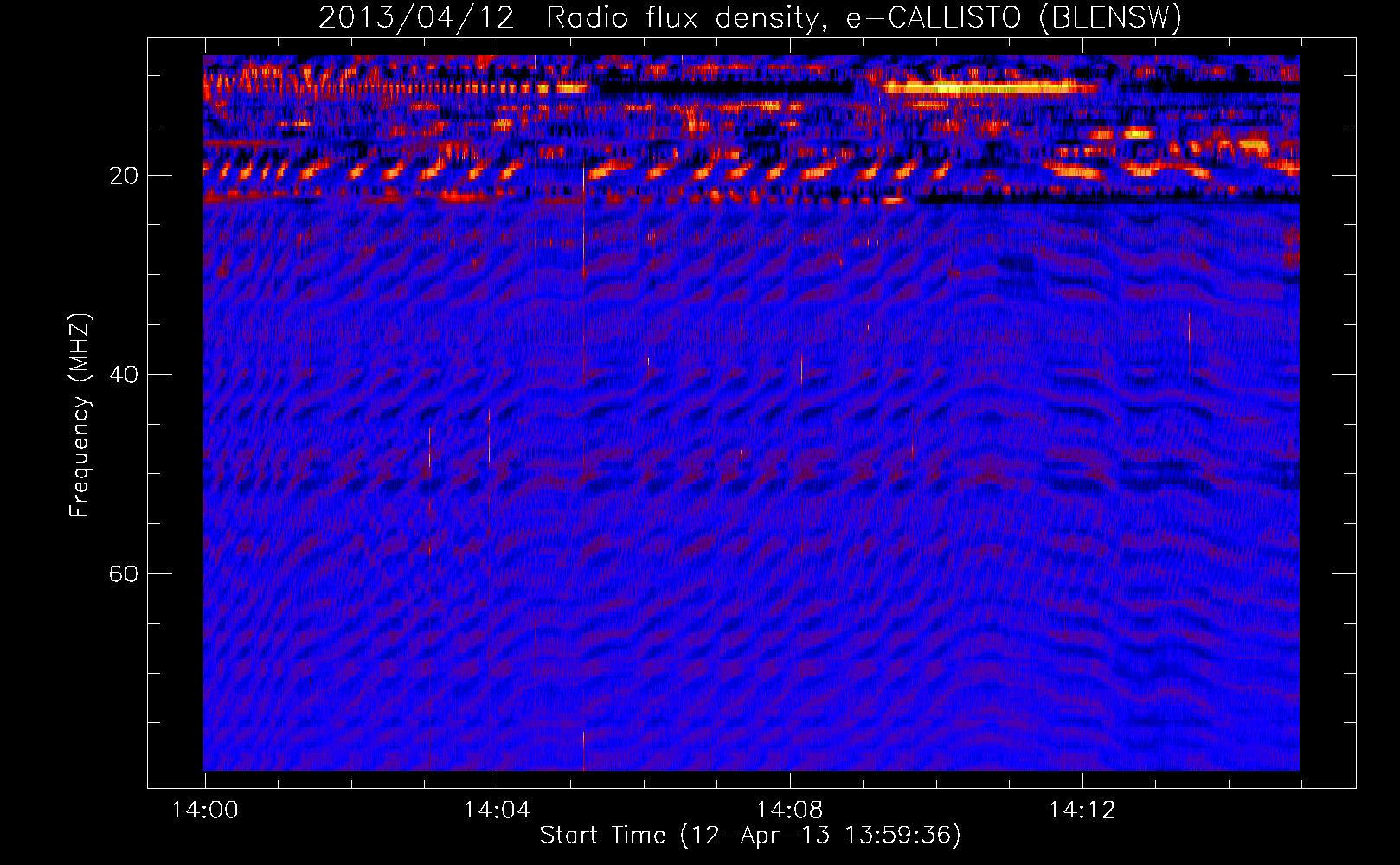
Task: Click the plot title 'Radio flux density, e-CALLISTO (BLENSW)'
Action: pyautogui.click(x=864, y=18)
